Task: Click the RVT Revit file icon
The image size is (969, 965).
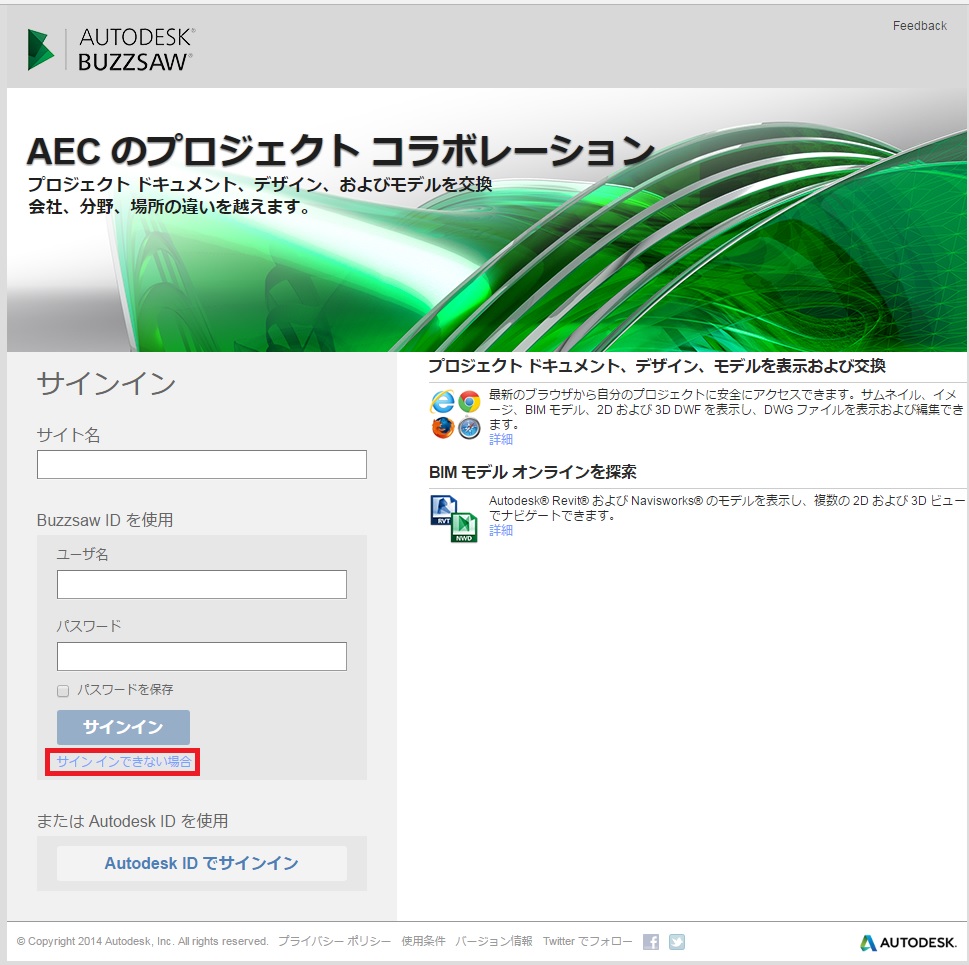Action: point(444,510)
